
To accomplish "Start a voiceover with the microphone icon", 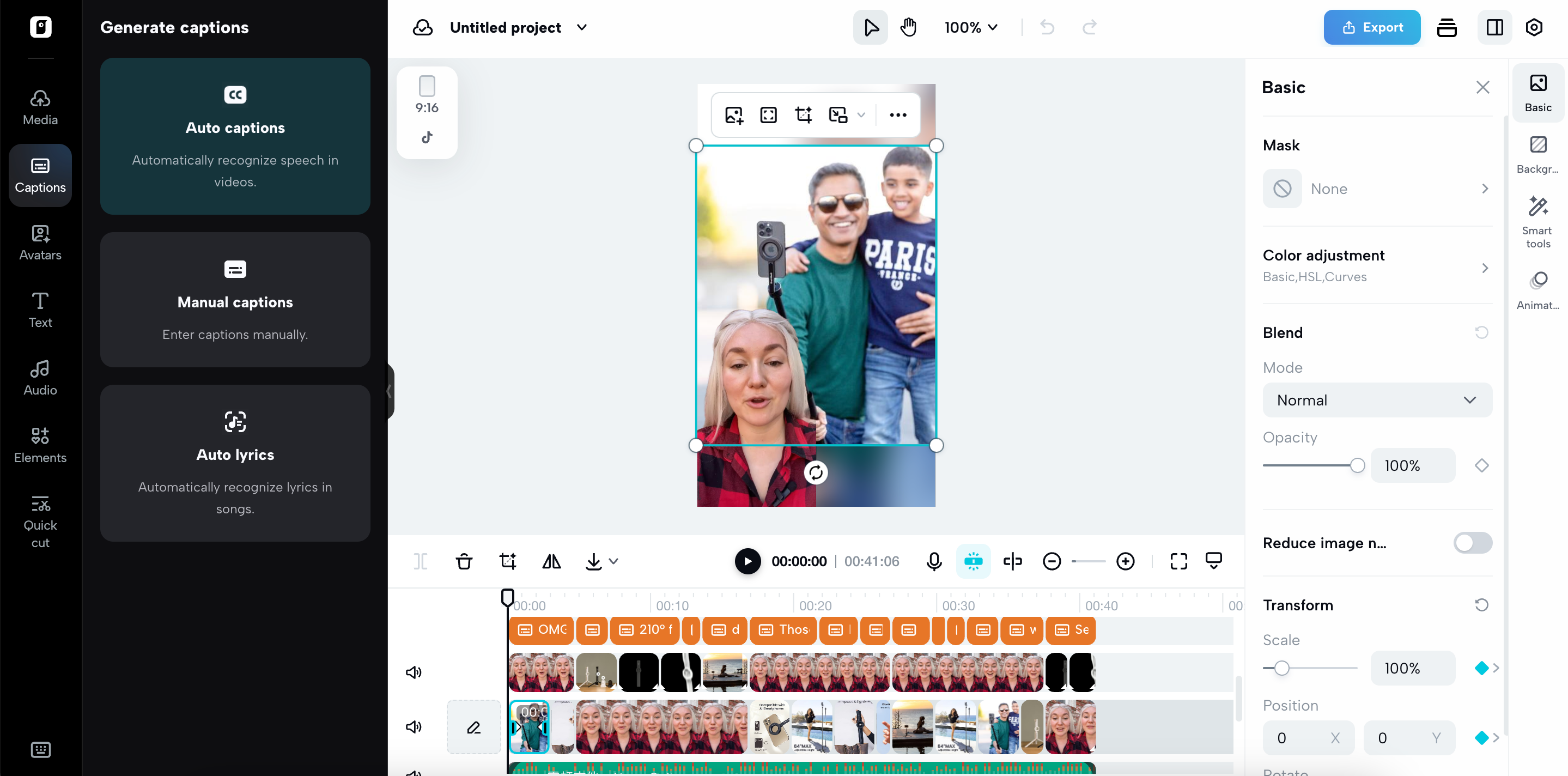I will (x=934, y=561).
